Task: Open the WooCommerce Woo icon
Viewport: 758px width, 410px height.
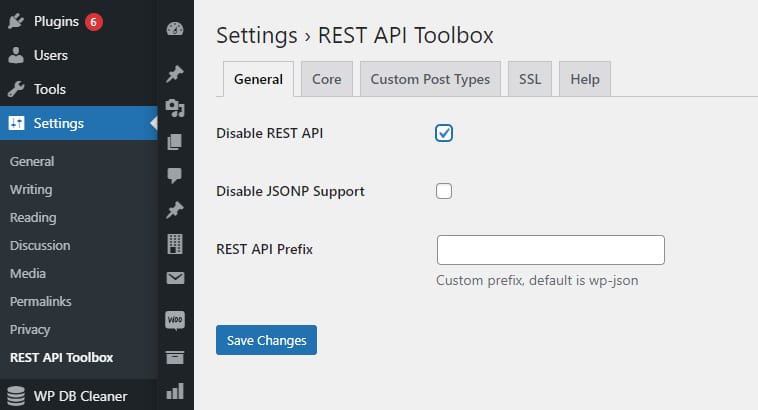Action: click(x=175, y=320)
